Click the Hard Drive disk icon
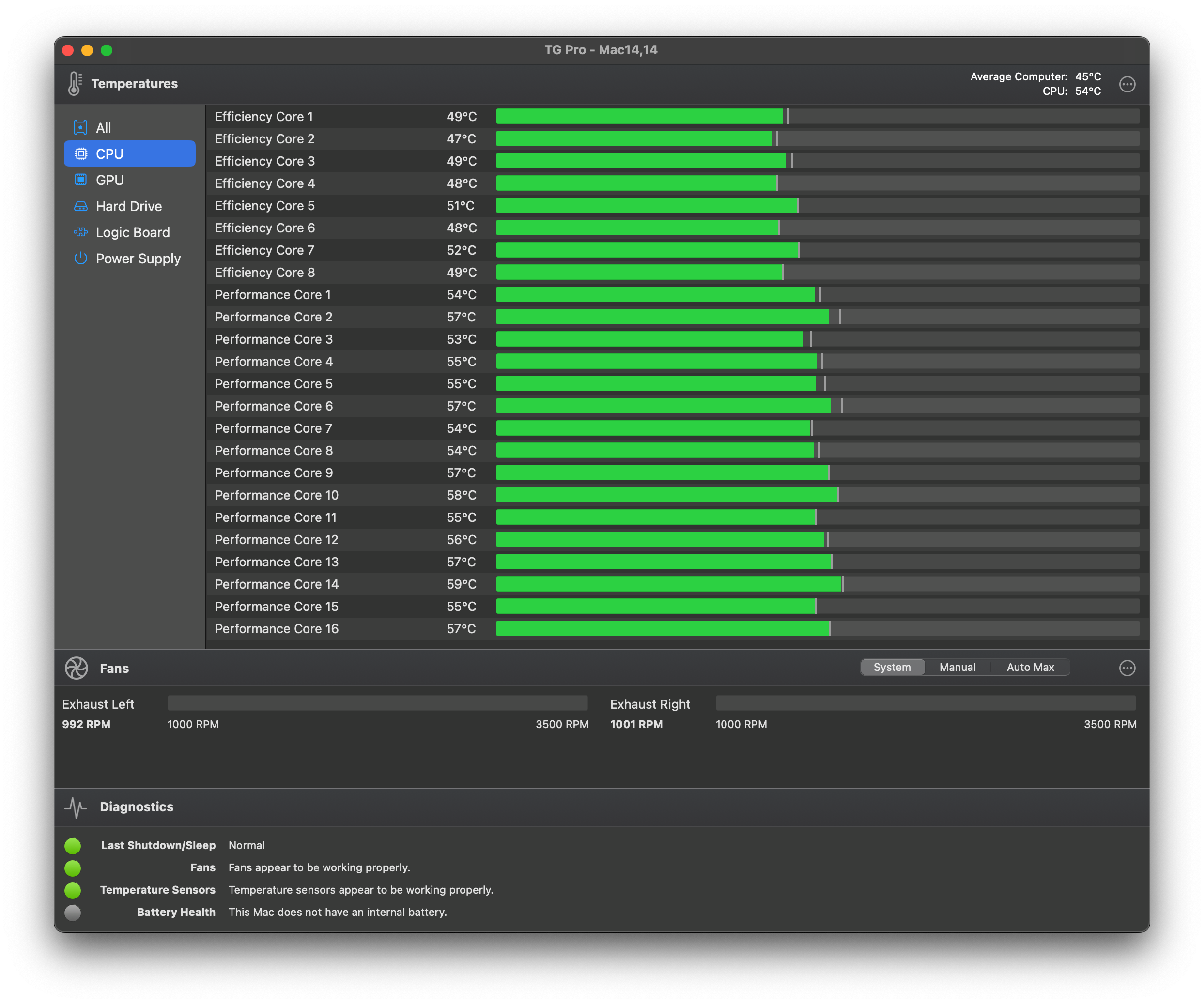The width and height of the screenshot is (1204, 1004). click(x=81, y=206)
